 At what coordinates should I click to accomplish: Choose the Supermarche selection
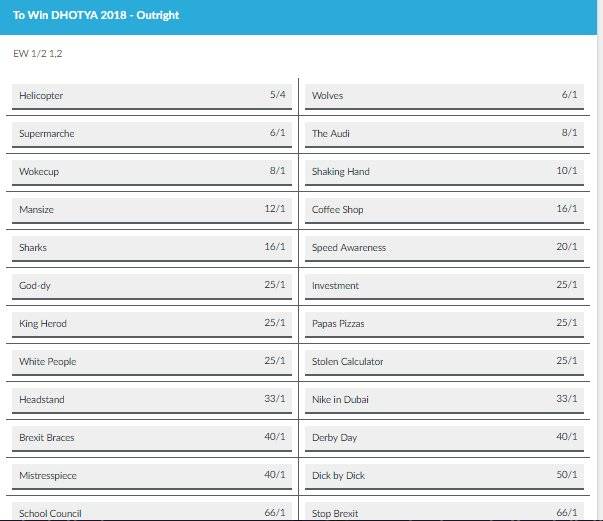click(x=152, y=135)
